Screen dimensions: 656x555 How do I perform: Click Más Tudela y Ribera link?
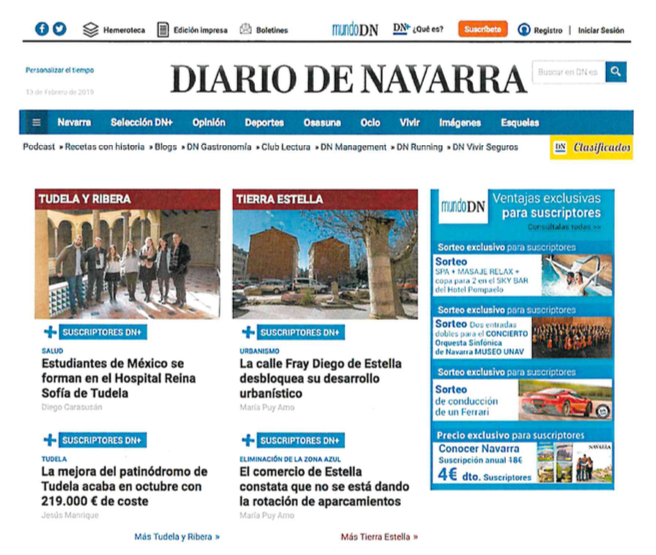(177, 537)
